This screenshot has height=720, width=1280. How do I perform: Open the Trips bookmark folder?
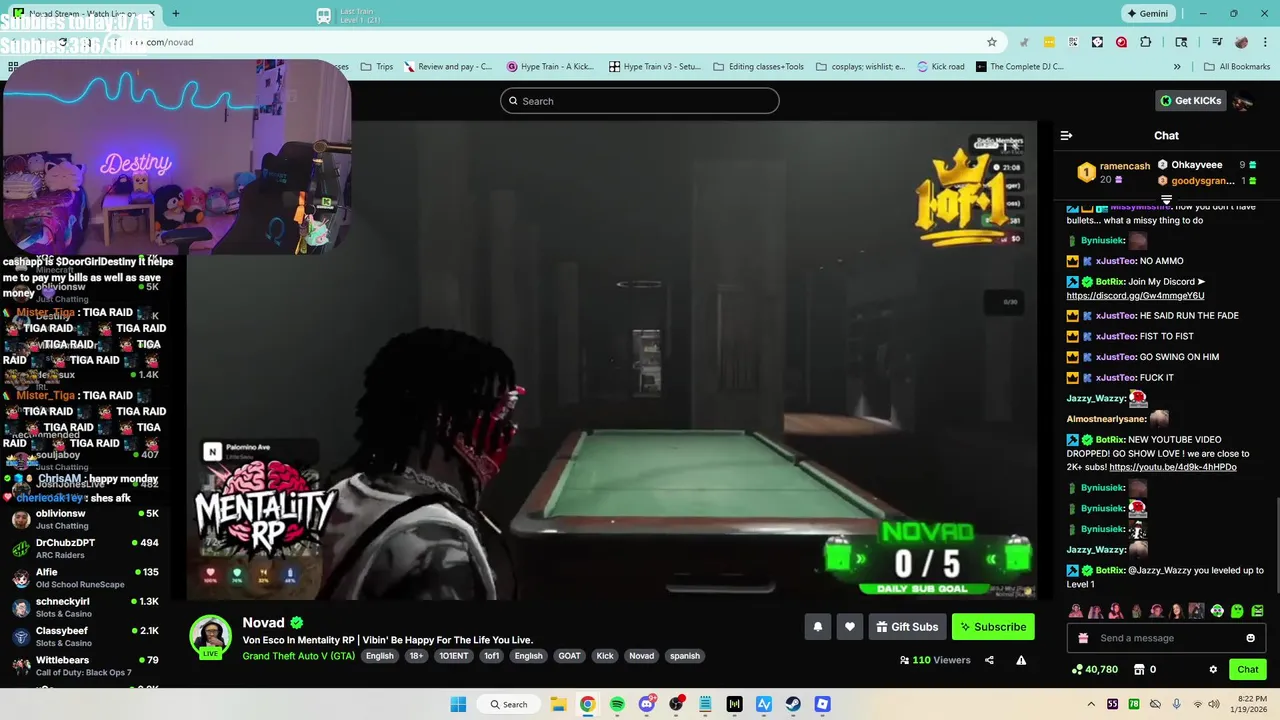pyautogui.click(x=376, y=67)
